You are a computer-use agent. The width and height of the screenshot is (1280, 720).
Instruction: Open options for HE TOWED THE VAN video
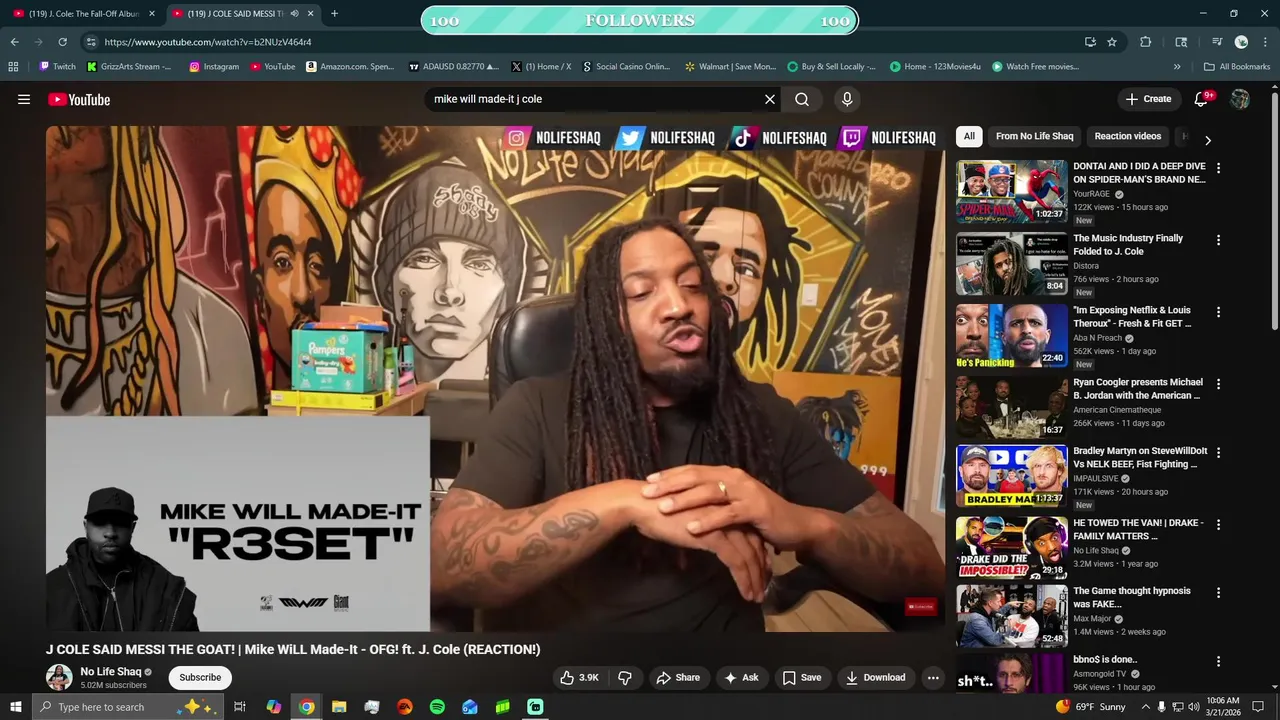[1218, 524]
